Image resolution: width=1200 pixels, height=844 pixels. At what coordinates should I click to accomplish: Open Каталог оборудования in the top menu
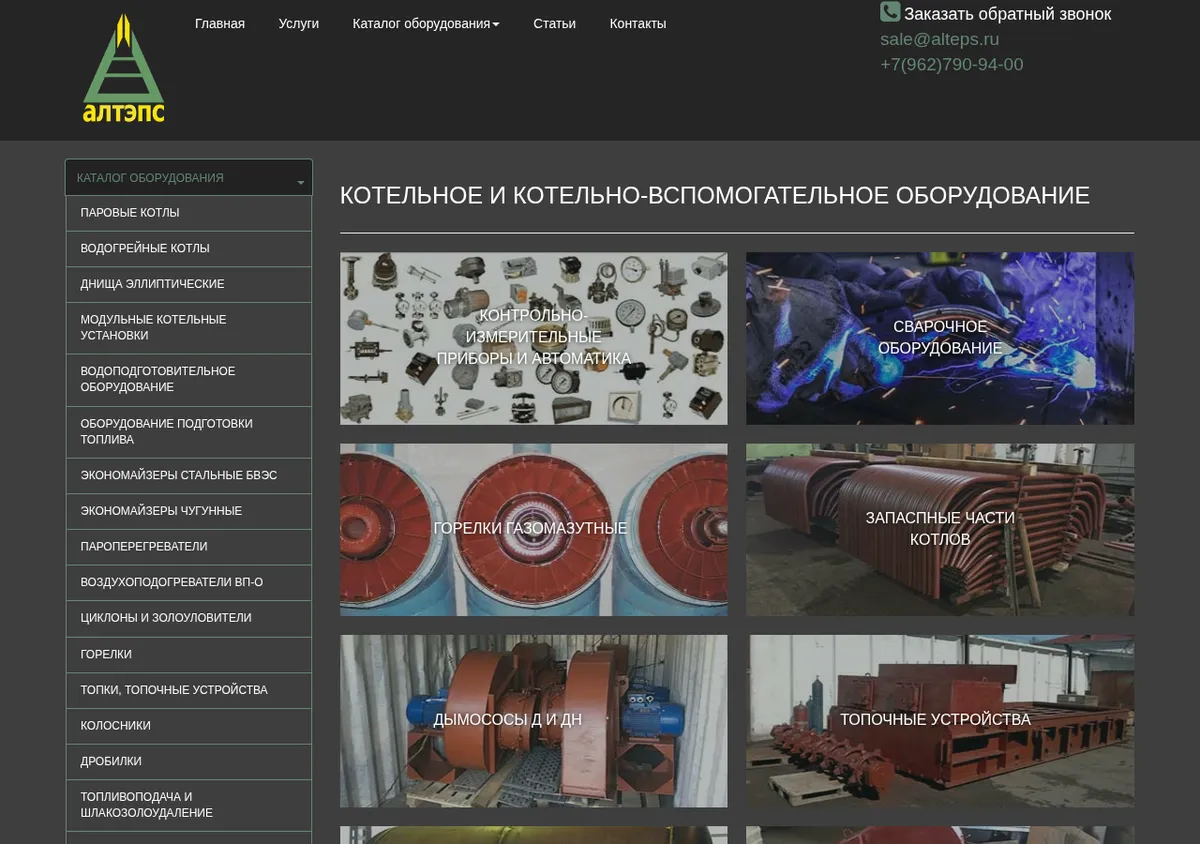coord(426,24)
